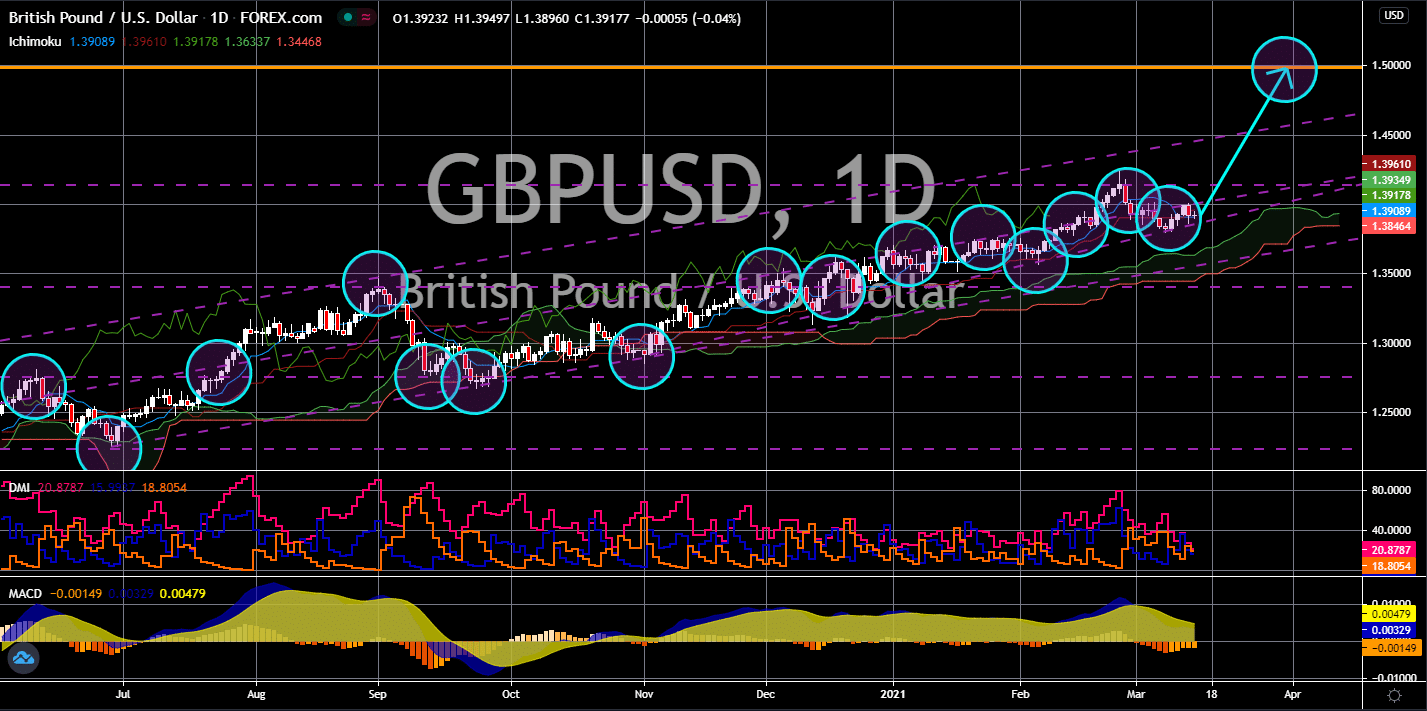This screenshot has width=1427, height=711.
Task: Click the Ichimoku indicator legend label
Action: pos(35,42)
